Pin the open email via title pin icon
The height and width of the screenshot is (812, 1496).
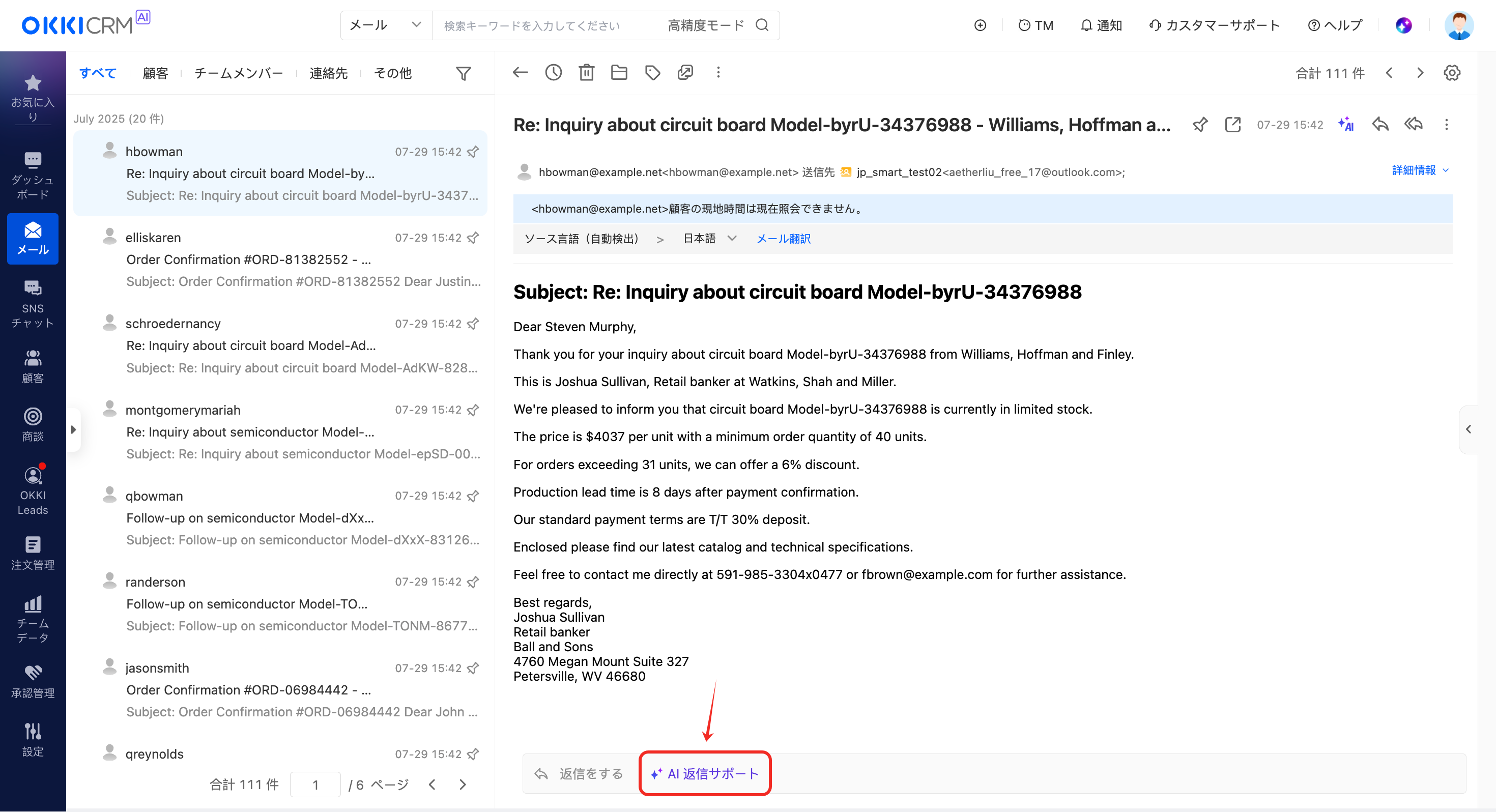1200,124
